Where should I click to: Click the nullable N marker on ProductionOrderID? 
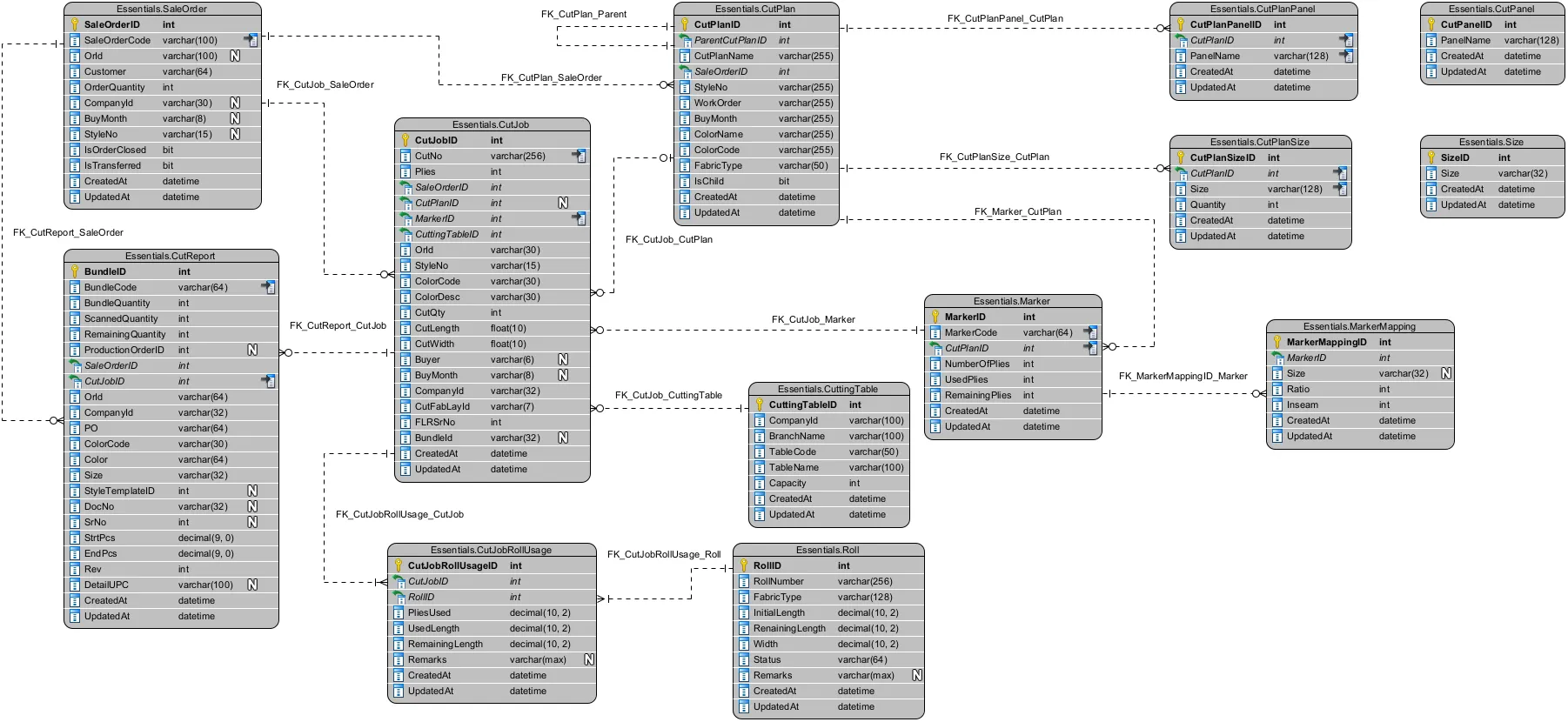252,350
